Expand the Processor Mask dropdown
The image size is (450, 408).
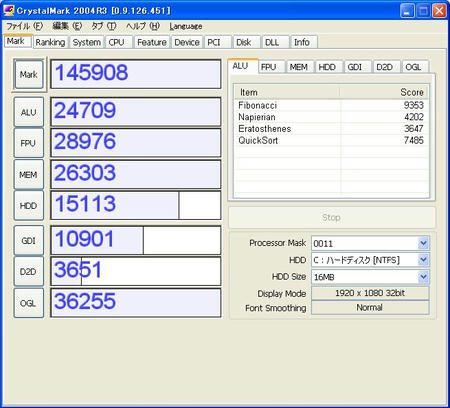coord(423,243)
